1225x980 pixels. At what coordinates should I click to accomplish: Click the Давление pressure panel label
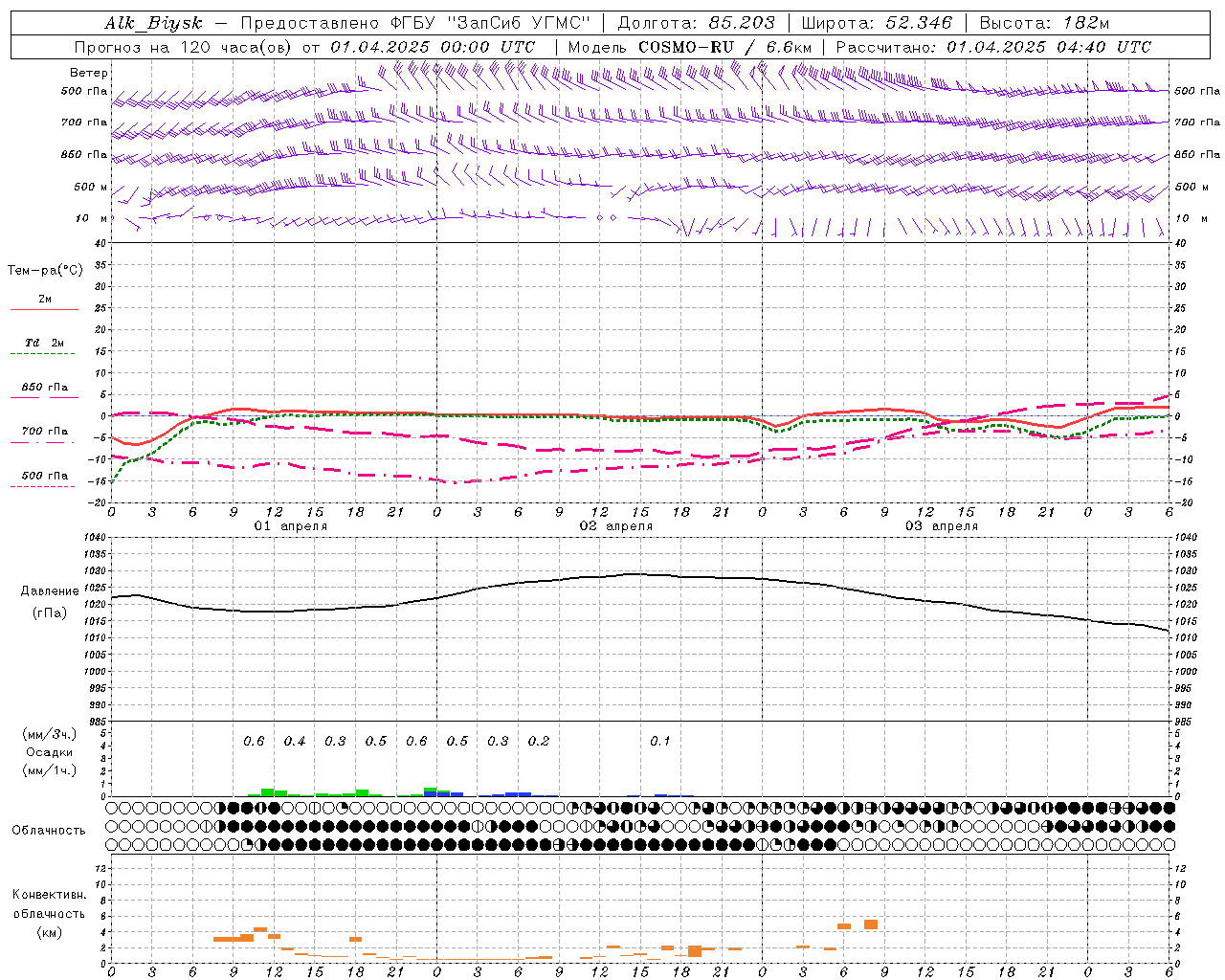coord(50,591)
